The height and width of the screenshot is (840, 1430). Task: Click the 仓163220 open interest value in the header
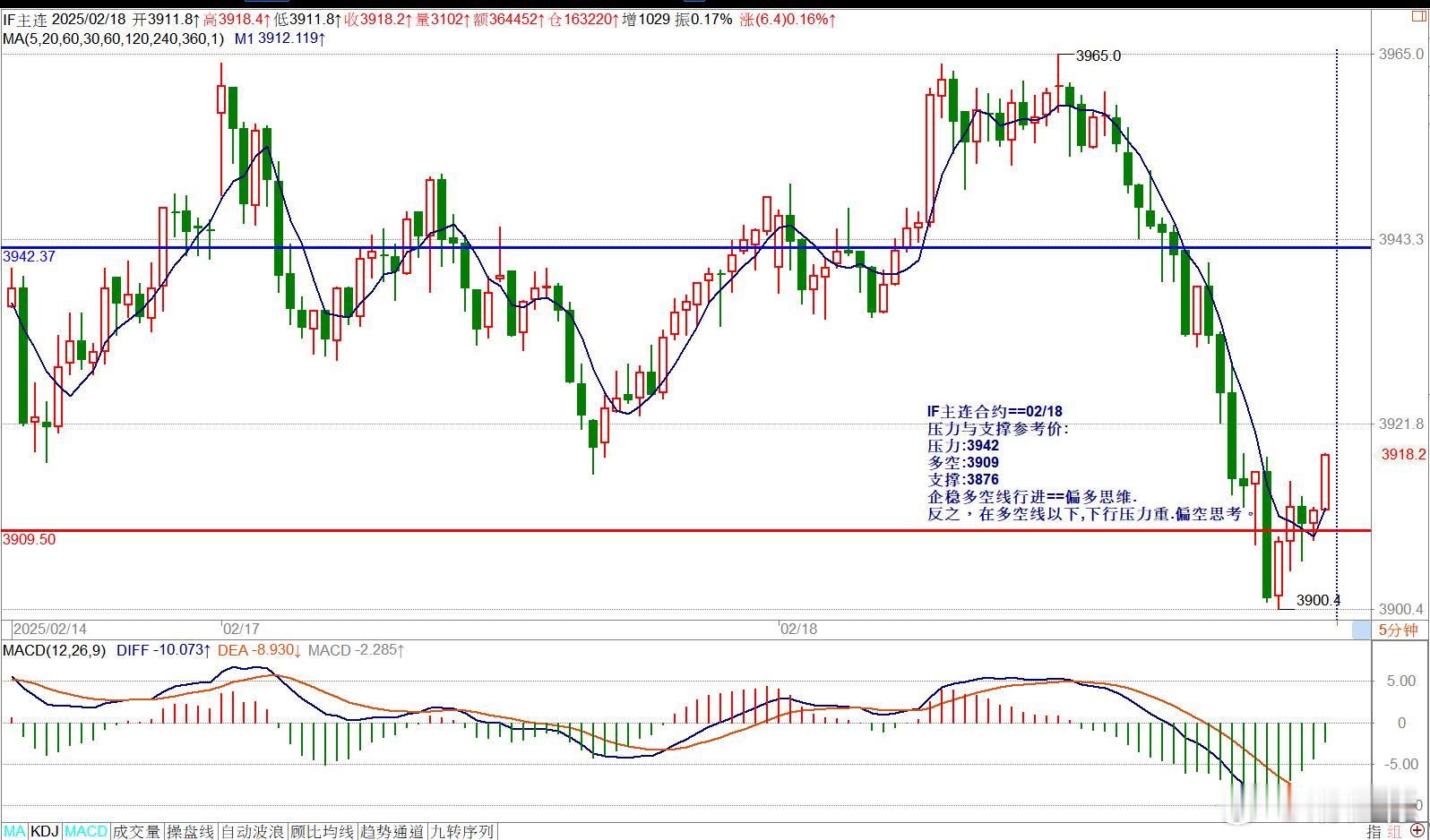(x=583, y=19)
